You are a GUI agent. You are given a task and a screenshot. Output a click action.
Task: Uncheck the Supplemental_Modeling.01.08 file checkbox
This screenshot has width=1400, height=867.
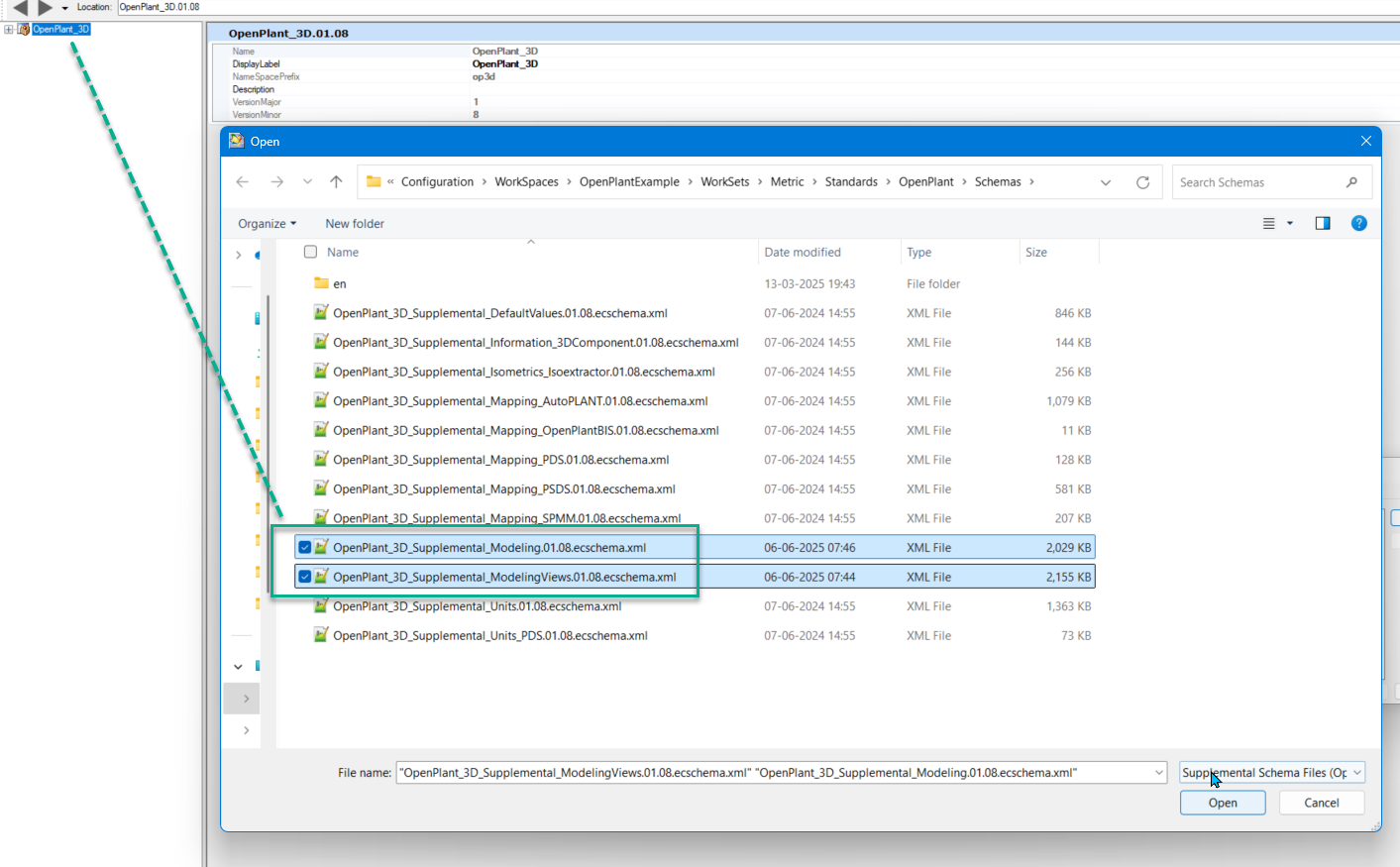pyautogui.click(x=305, y=548)
